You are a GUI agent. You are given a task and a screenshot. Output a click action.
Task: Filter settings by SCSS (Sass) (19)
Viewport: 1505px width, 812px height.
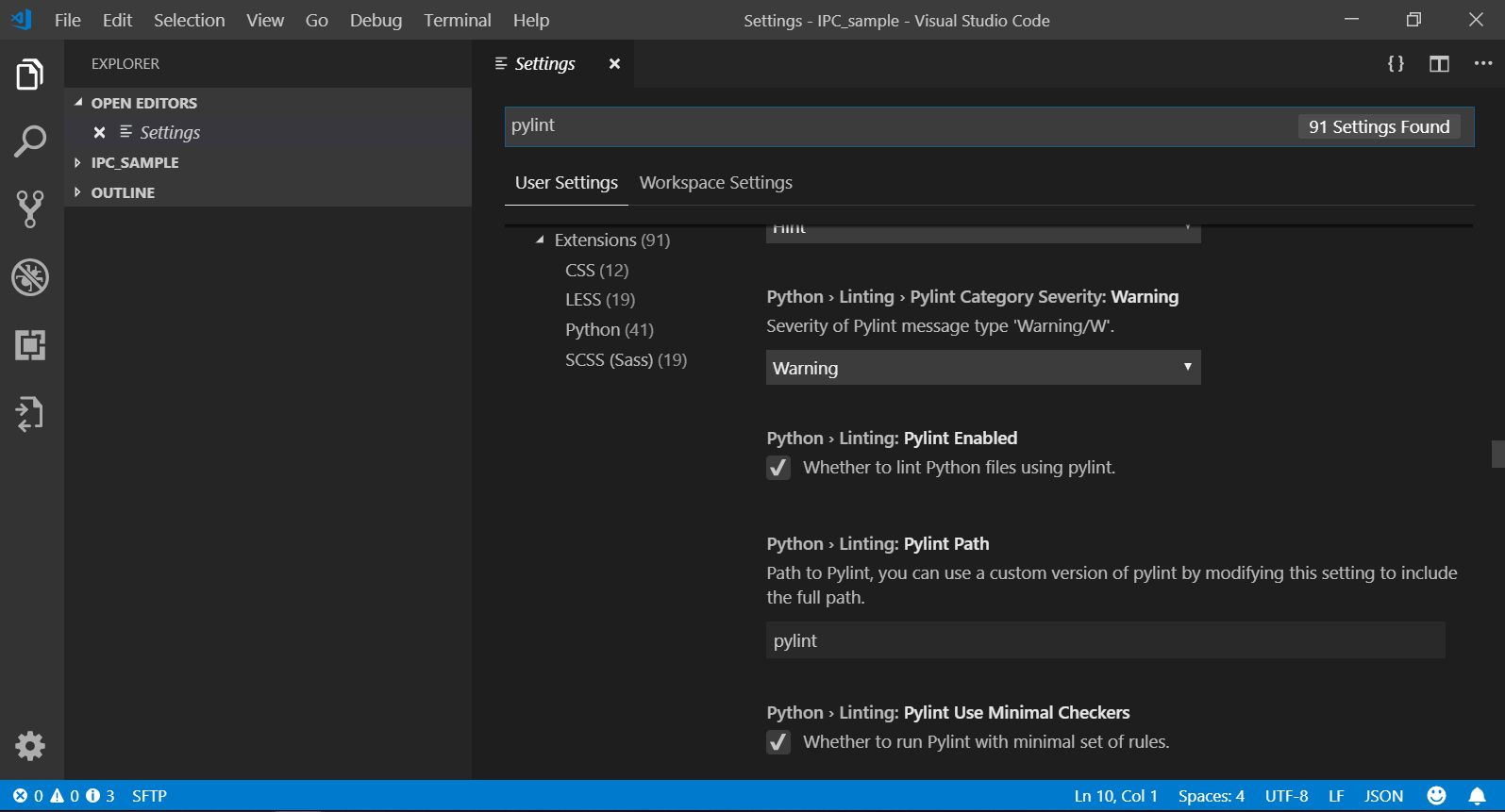point(627,360)
